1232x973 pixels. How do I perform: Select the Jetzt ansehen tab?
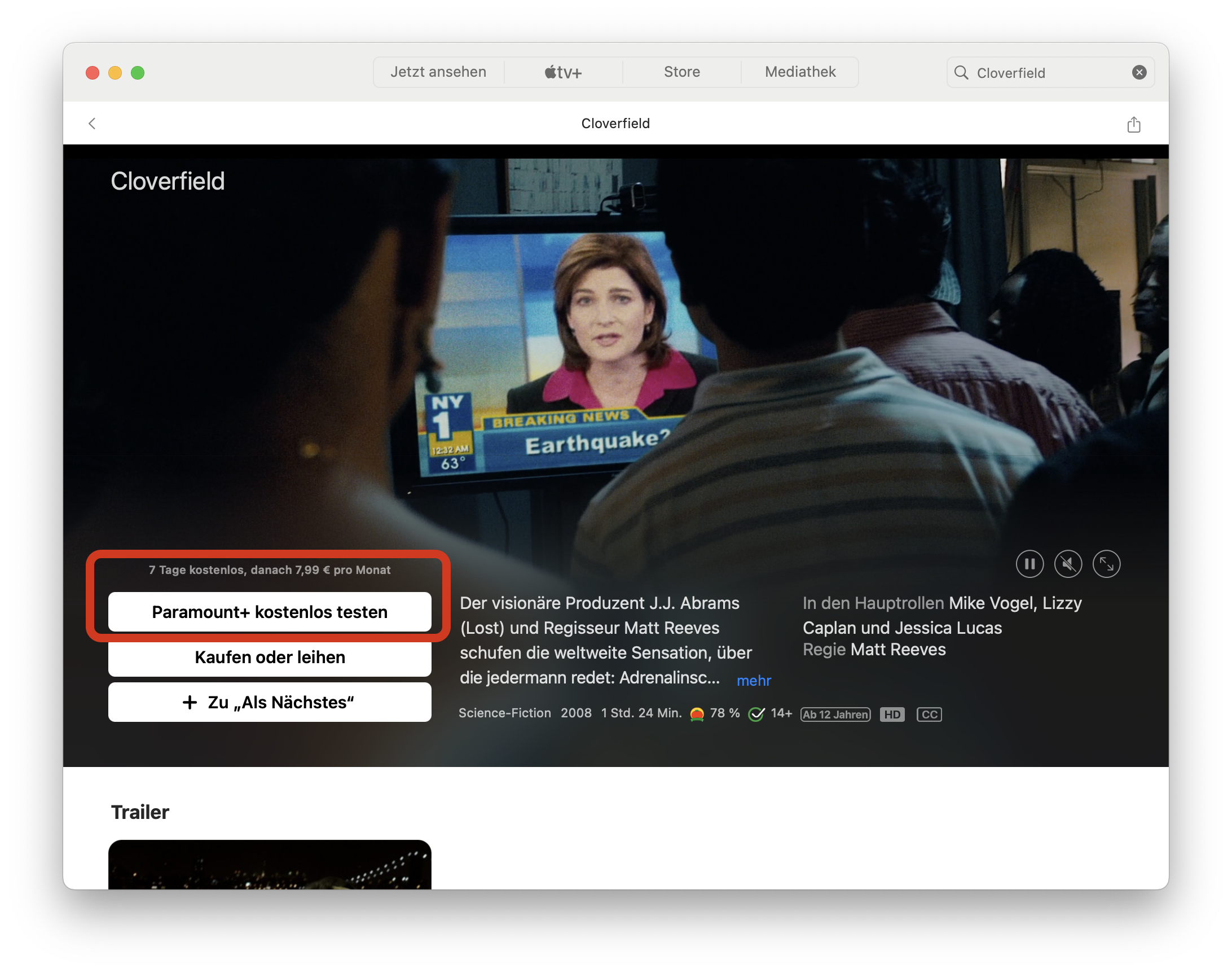[438, 72]
